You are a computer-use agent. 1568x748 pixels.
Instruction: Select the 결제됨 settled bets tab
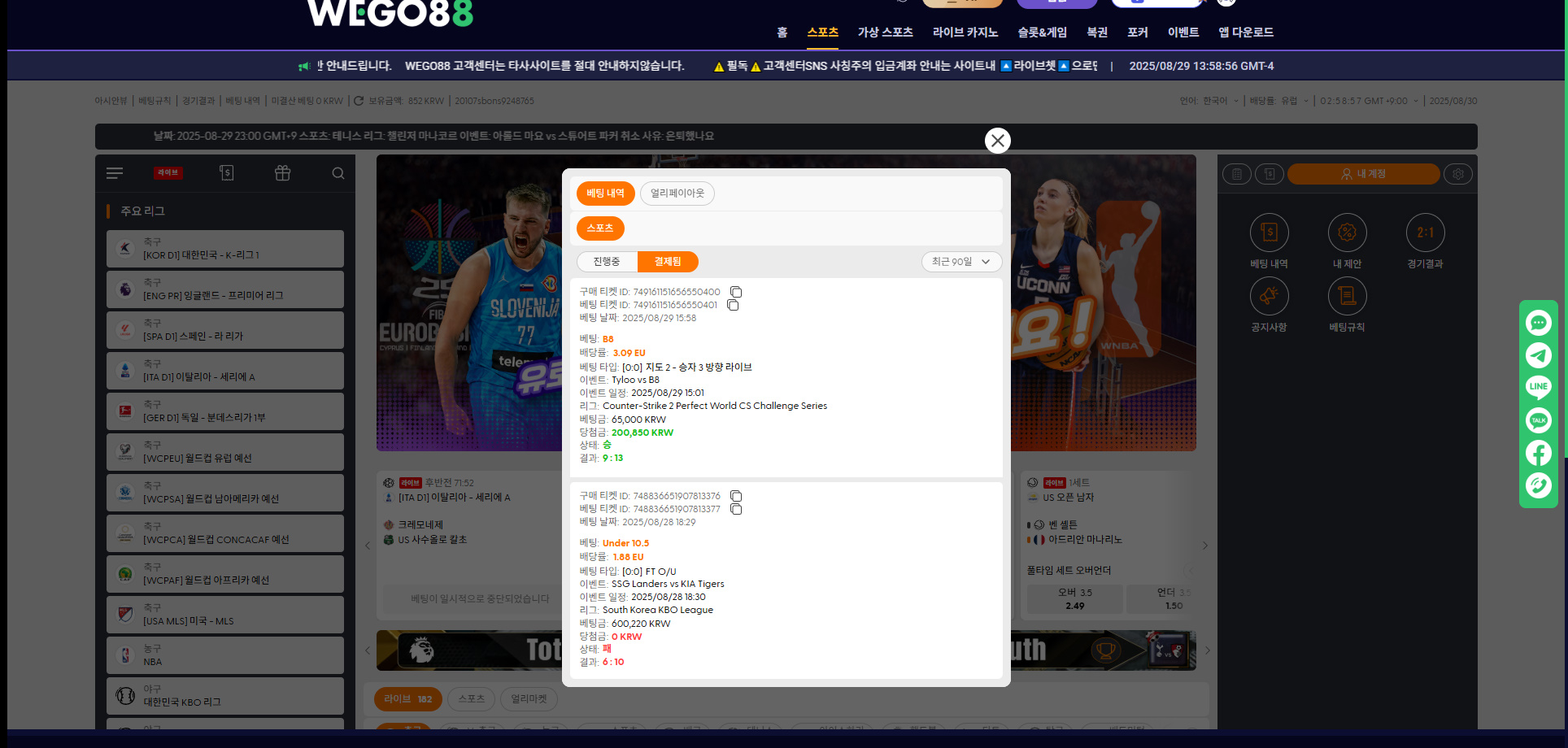[668, 262]
